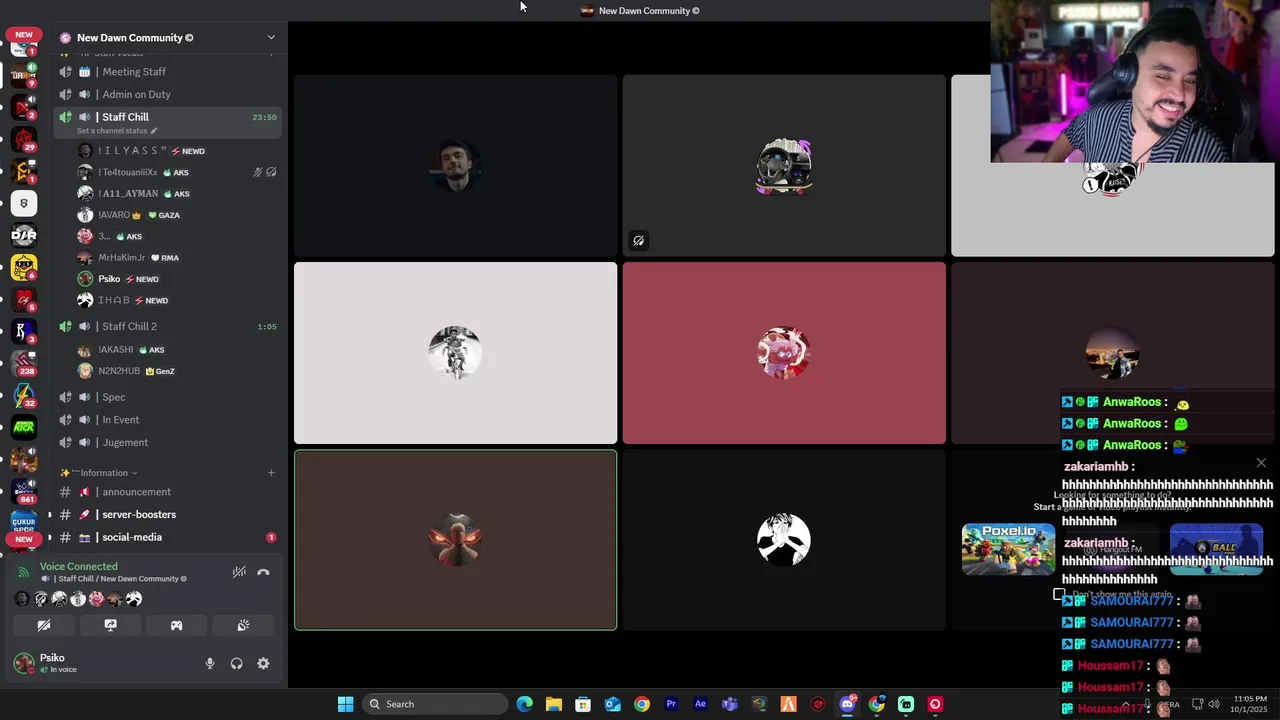Open the New Dawn Community server menu
Viewport: 1280px width, 720px height.
[167, 38]
